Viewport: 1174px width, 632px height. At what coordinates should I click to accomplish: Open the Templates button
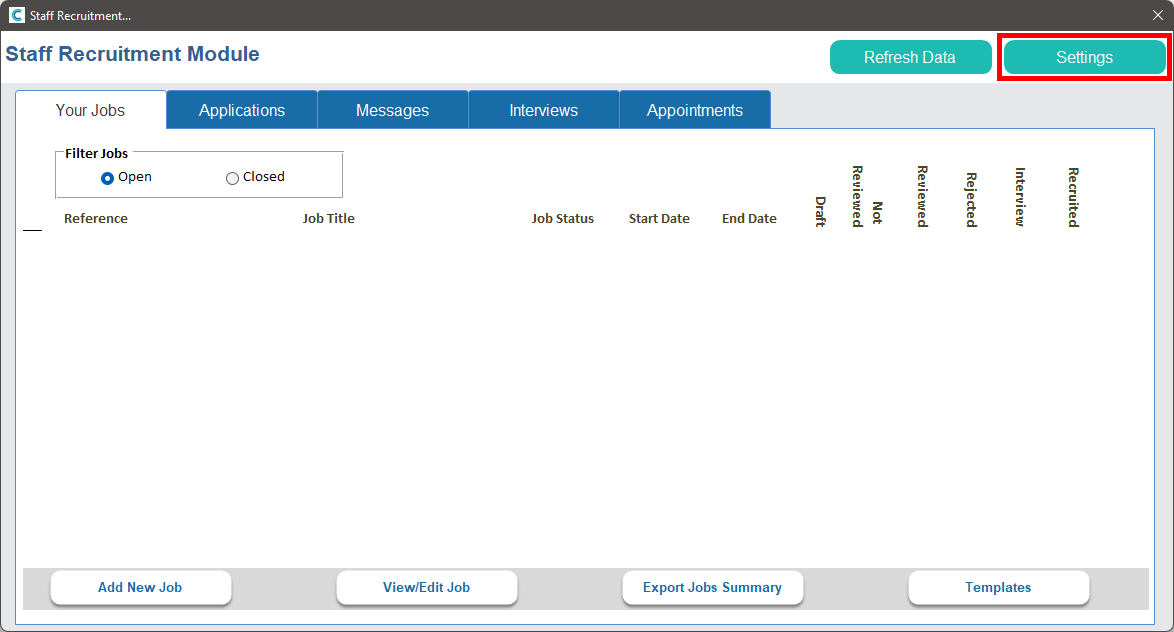[998, 587]
